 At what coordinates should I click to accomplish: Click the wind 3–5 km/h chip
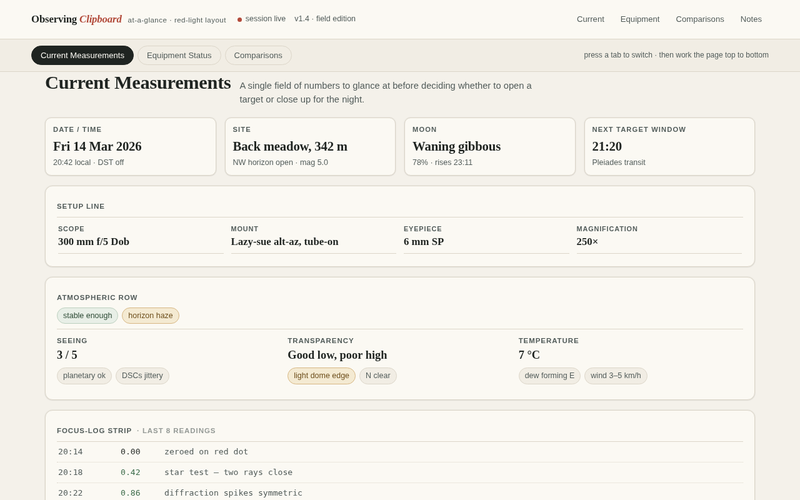click(616, 376)
